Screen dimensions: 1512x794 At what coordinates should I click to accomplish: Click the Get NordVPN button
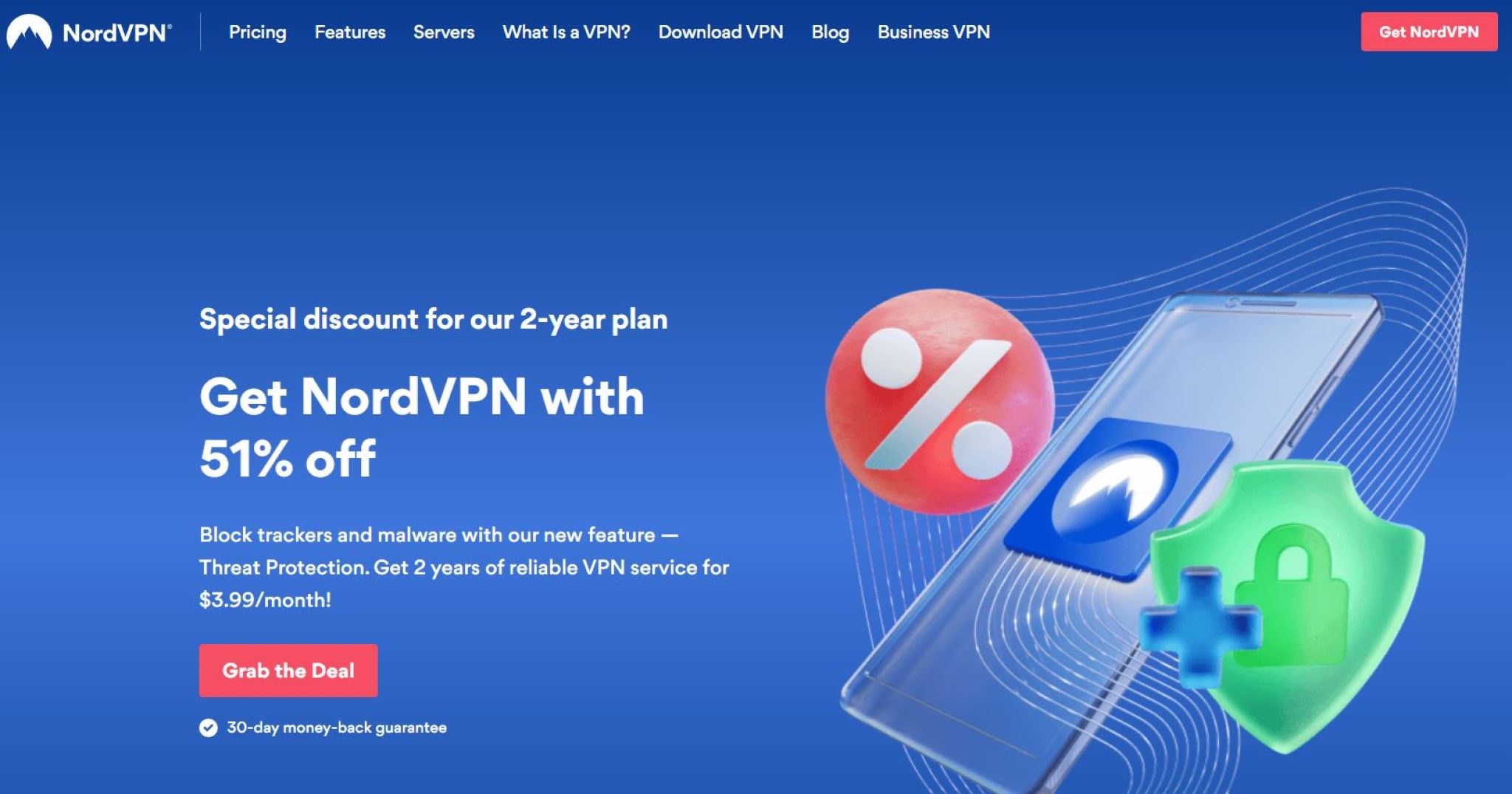coord(1429,32)
